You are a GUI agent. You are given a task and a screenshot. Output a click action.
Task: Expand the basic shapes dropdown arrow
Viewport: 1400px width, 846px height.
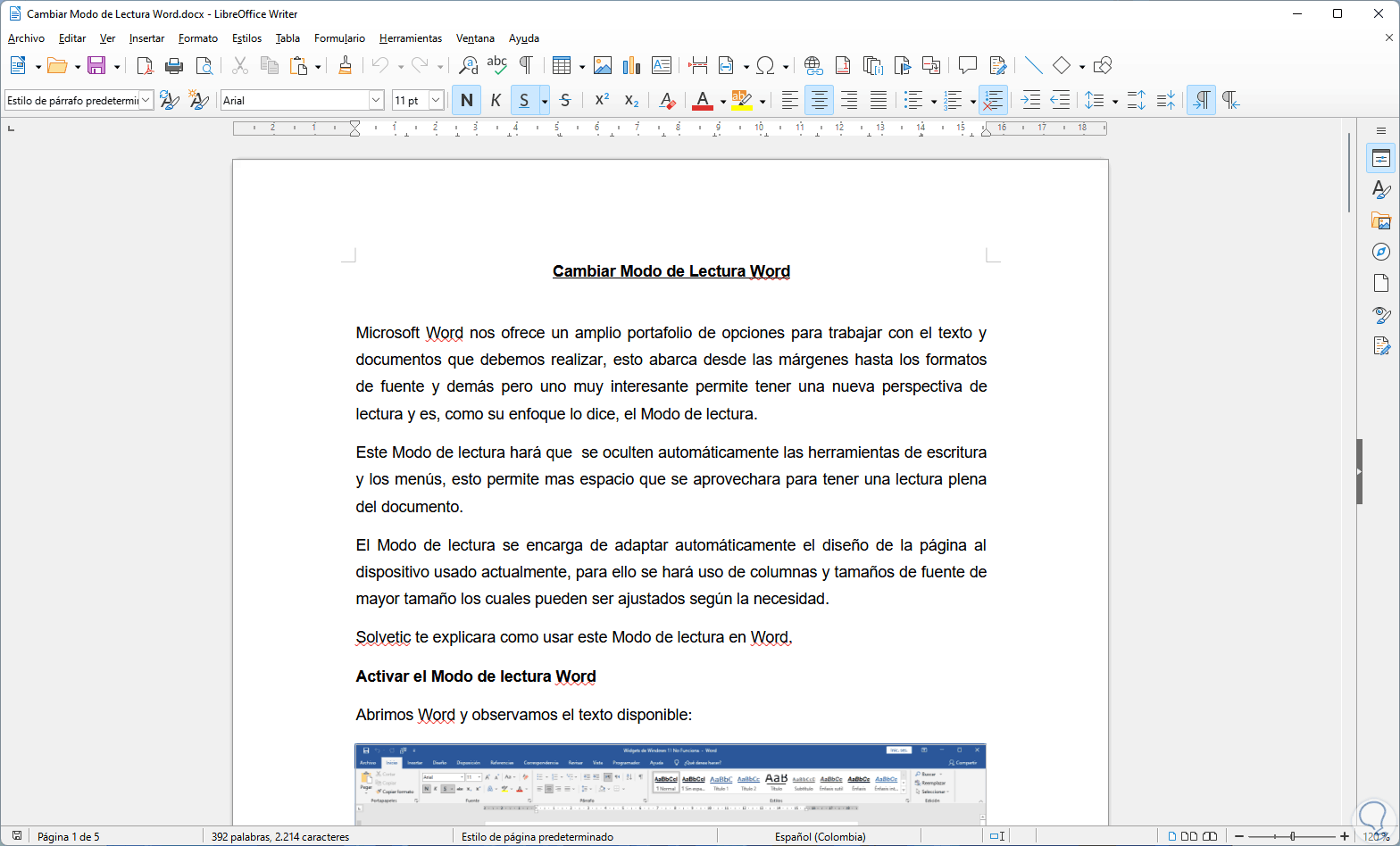point(1081,66)
